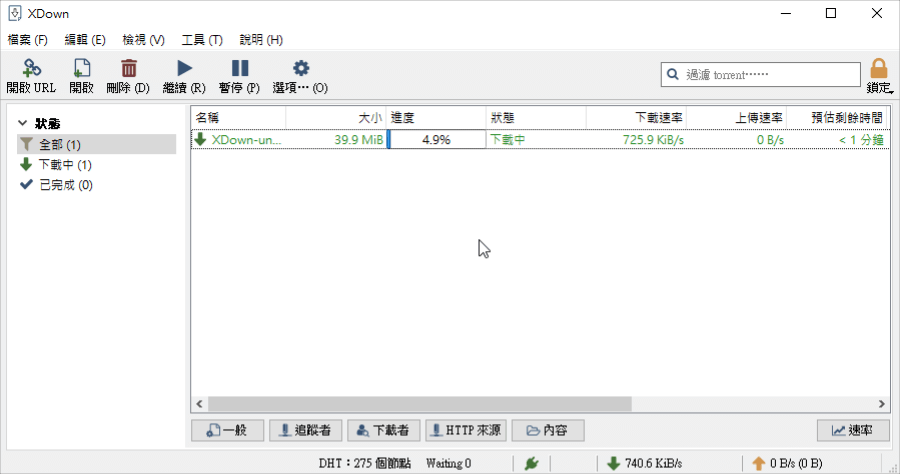Click the connection status plug icon

532,463
